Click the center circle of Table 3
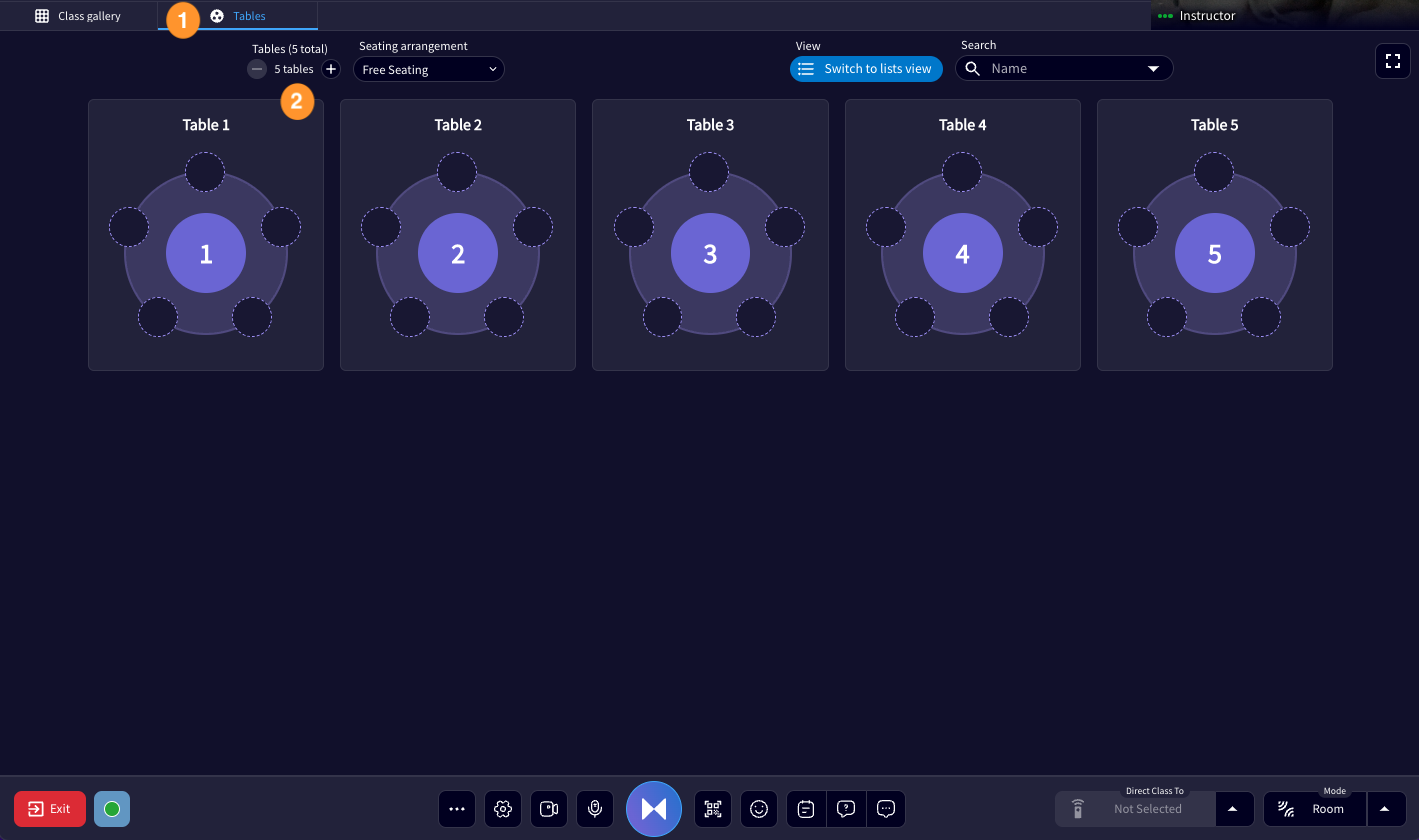The height and width of the screenshot is (840, 1419). tap(710, 254)
